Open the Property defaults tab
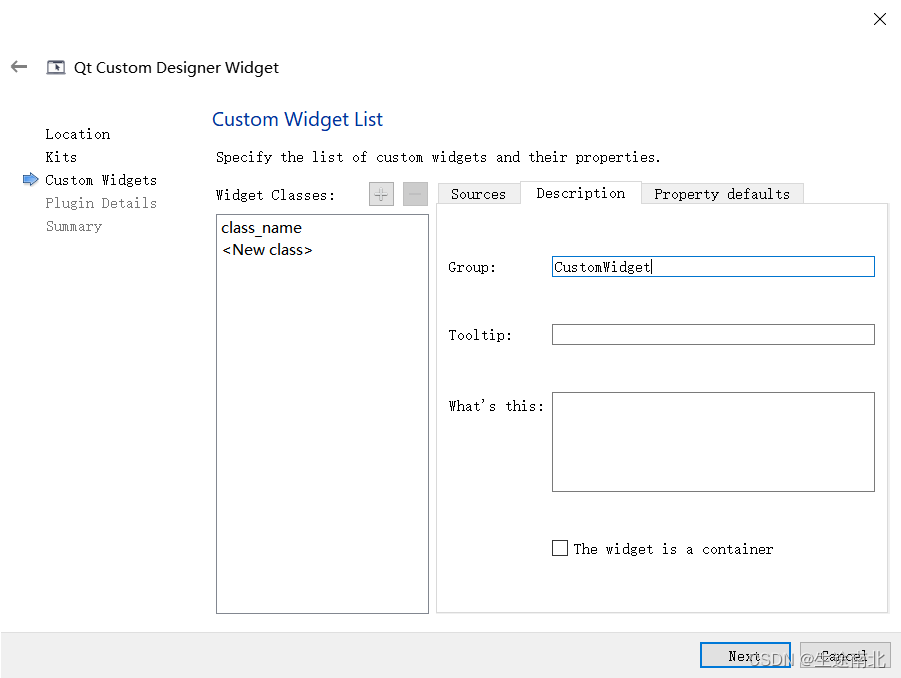This screenshot has height=678, width=901. point(722,194)
